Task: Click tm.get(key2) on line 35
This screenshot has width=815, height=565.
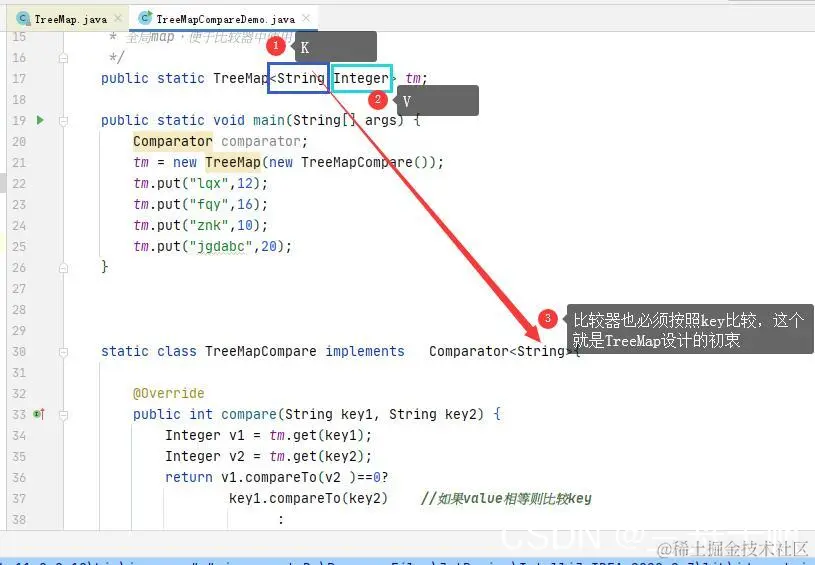Action: click(317, 456)
